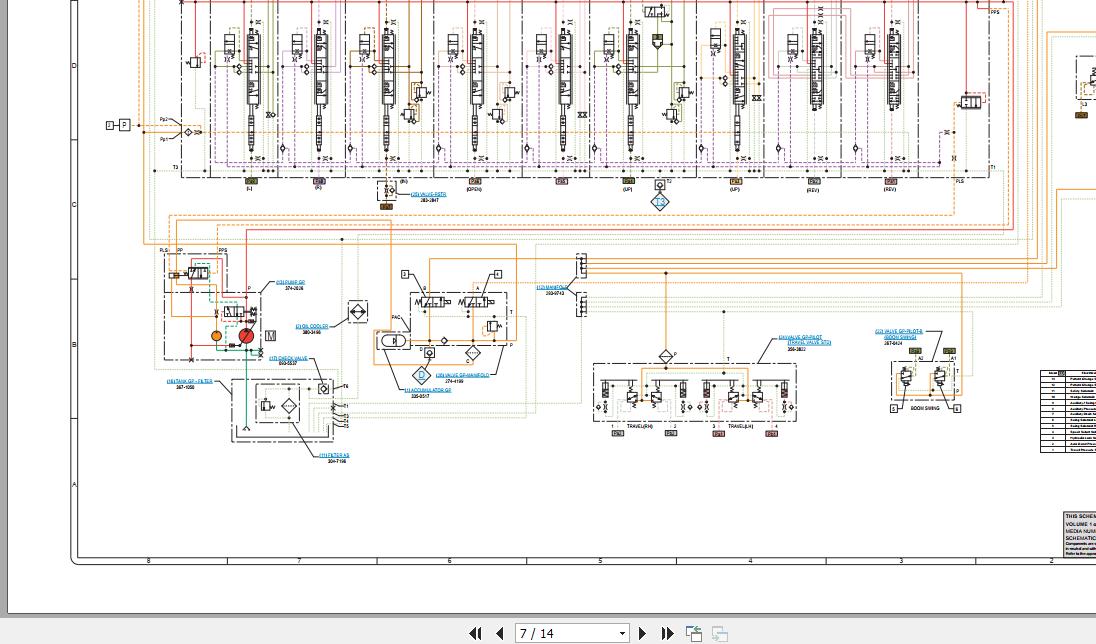
Task: Click the (17) CHECK VALVE hyperlink
Action: point(288,358)
